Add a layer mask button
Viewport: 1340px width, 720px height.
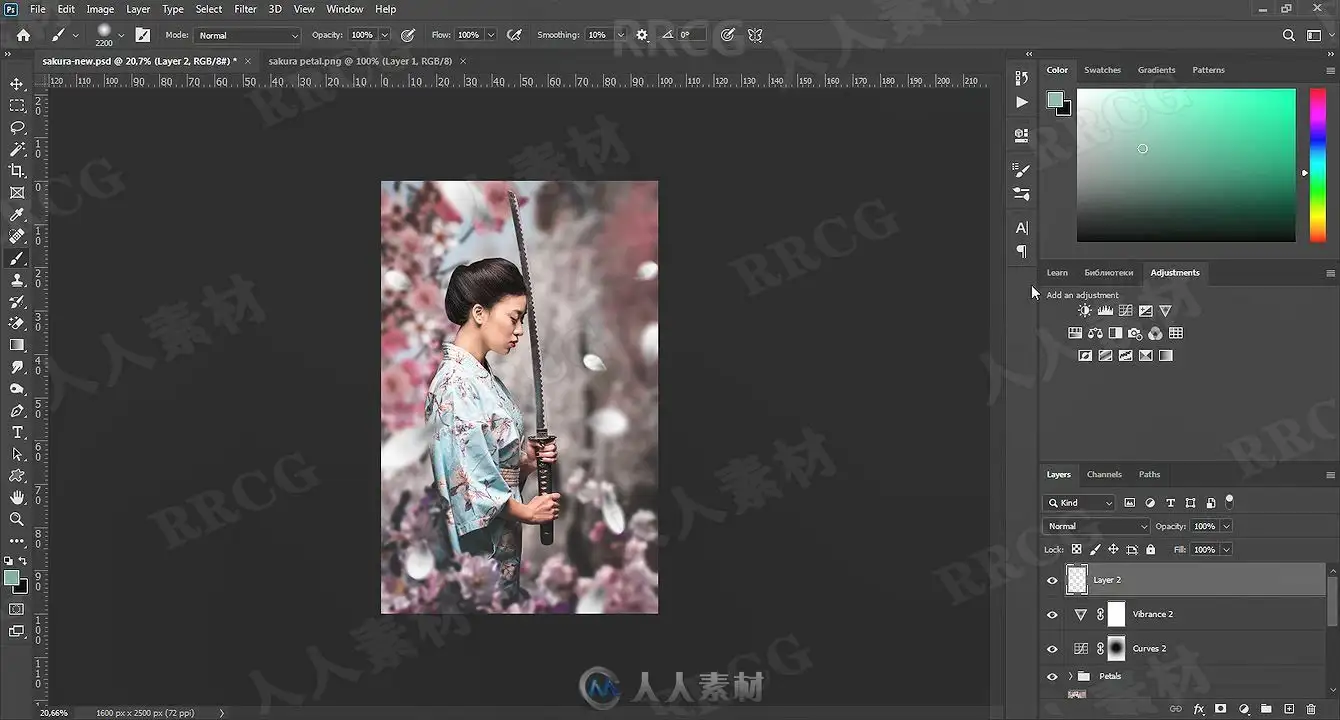click(x=1221, y=709)
